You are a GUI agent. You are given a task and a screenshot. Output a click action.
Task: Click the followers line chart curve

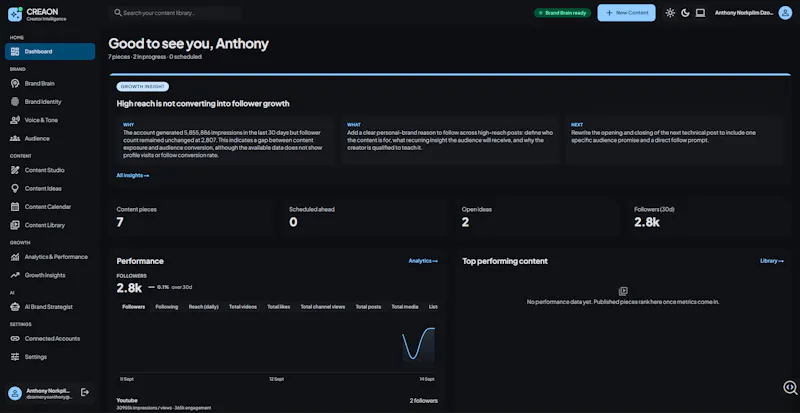pos(418,343)
